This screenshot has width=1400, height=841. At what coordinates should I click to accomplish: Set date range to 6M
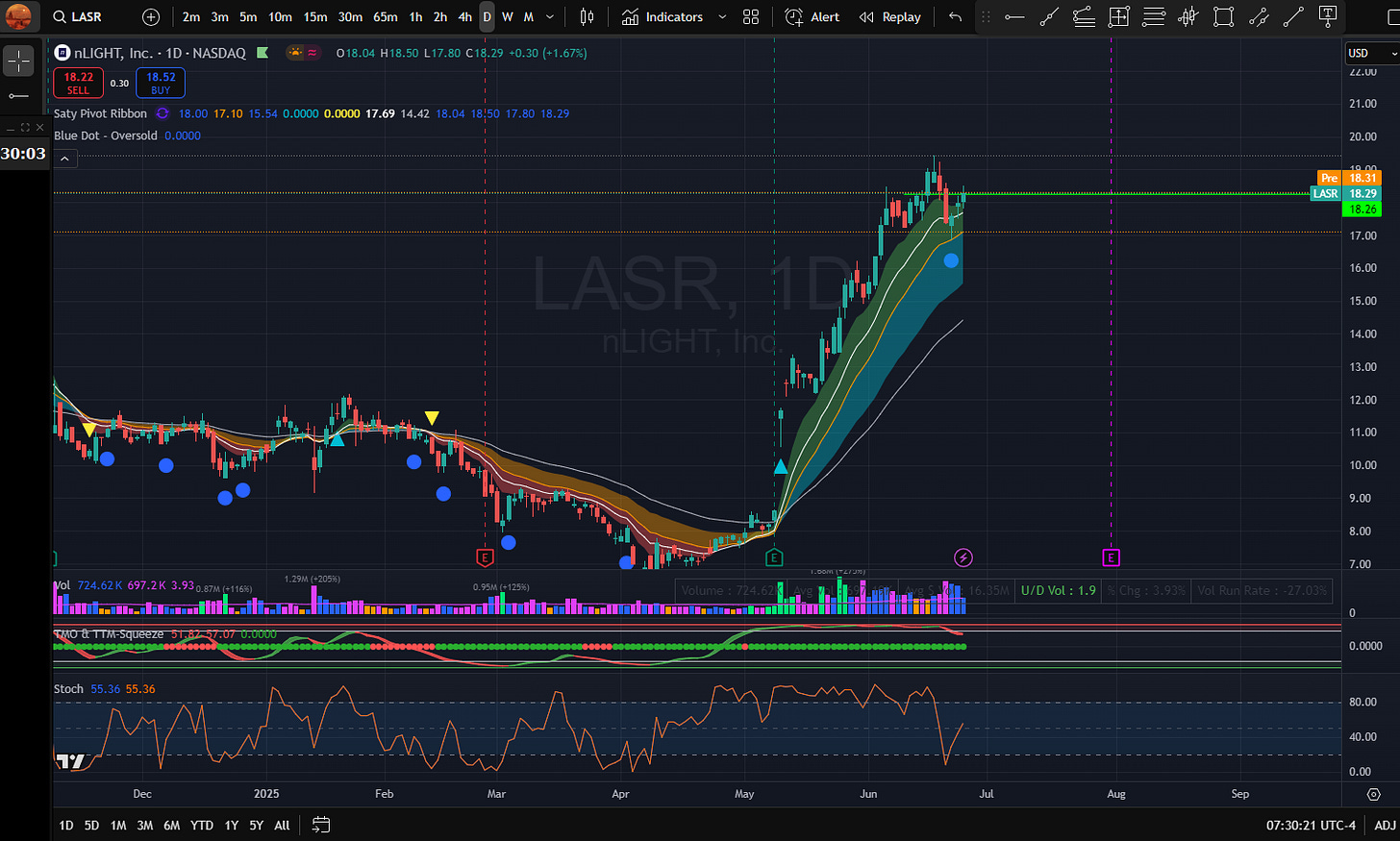coord(171,826)
